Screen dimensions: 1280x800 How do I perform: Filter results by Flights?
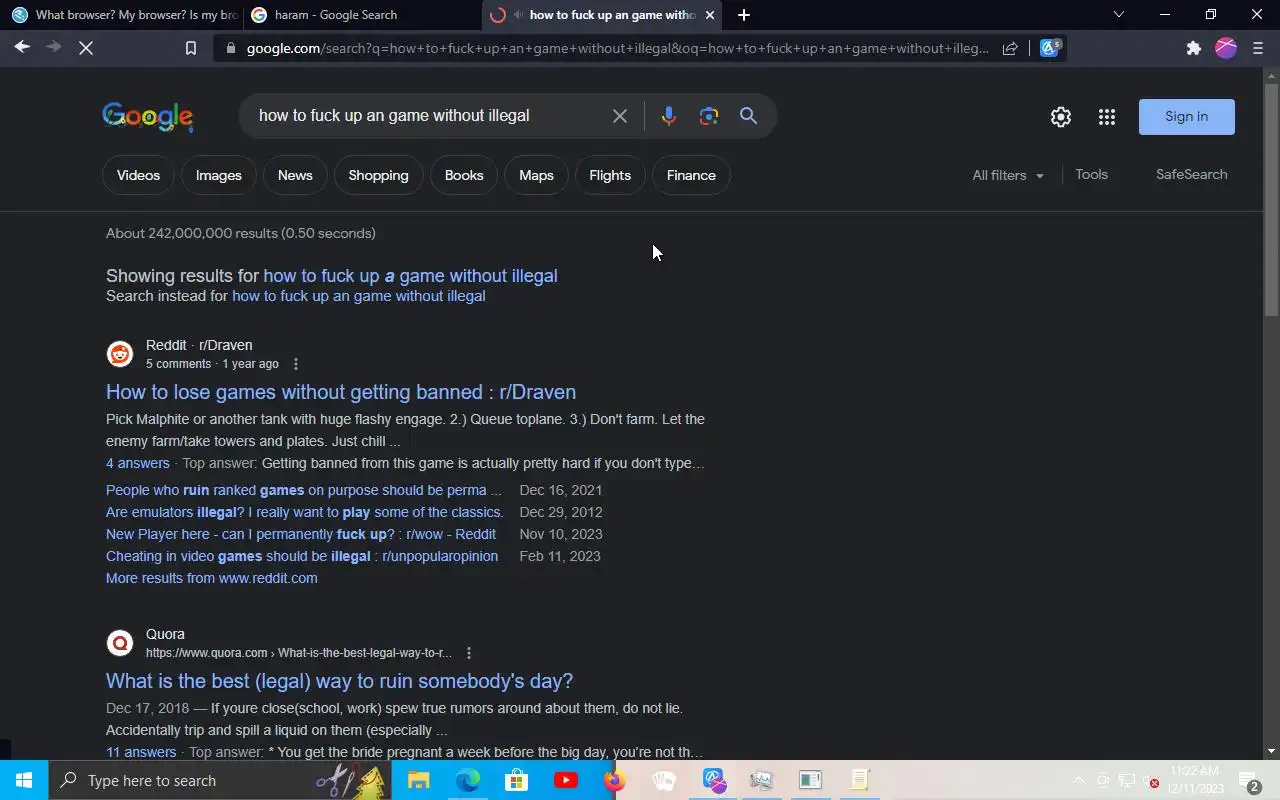[x=610, y=175]
